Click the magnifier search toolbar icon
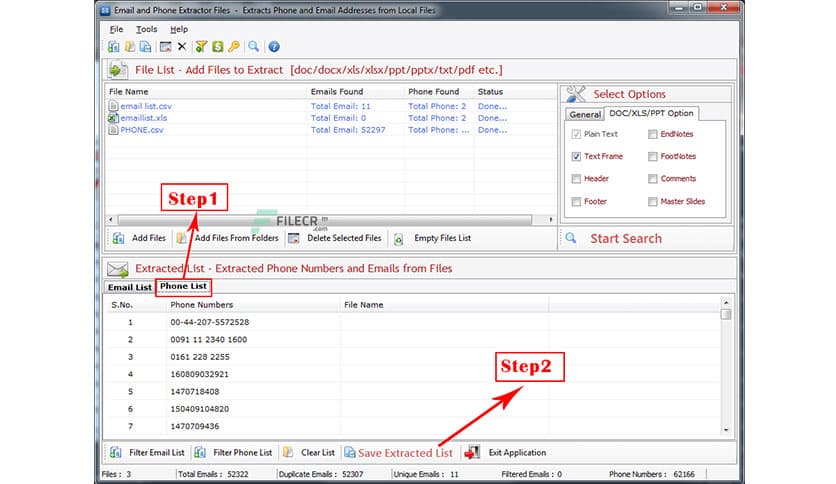The image size is (836, 484). pos(253,47)
